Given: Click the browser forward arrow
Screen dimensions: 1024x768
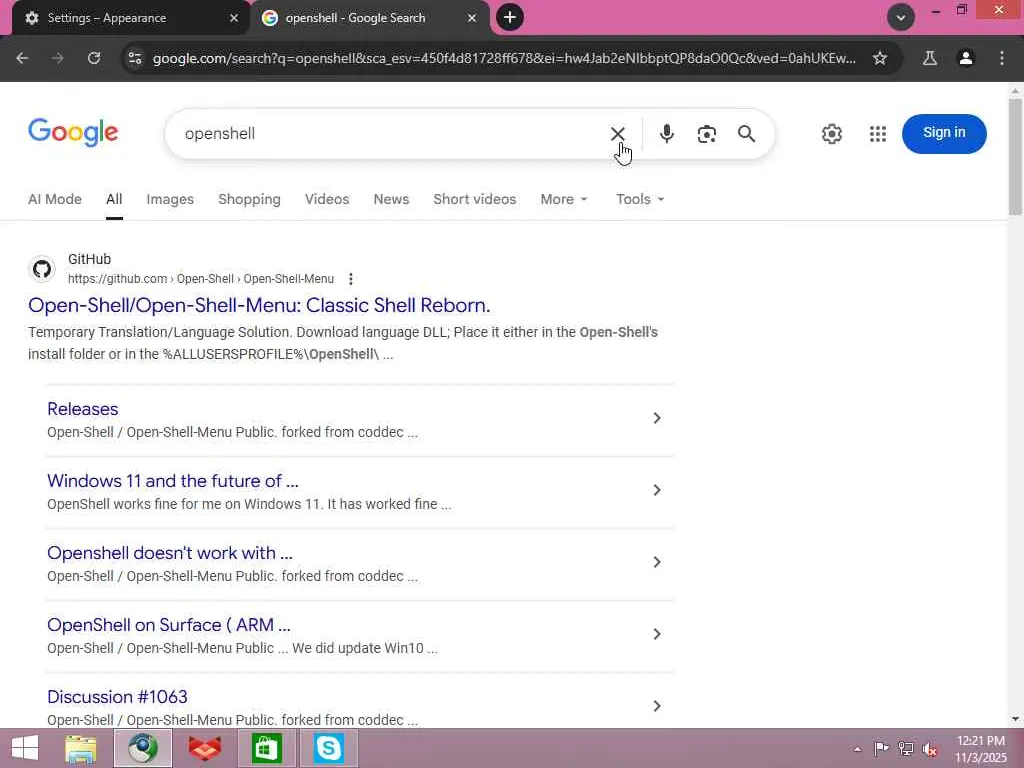Looking at the screenshot, I should click(x=57, y=58).
